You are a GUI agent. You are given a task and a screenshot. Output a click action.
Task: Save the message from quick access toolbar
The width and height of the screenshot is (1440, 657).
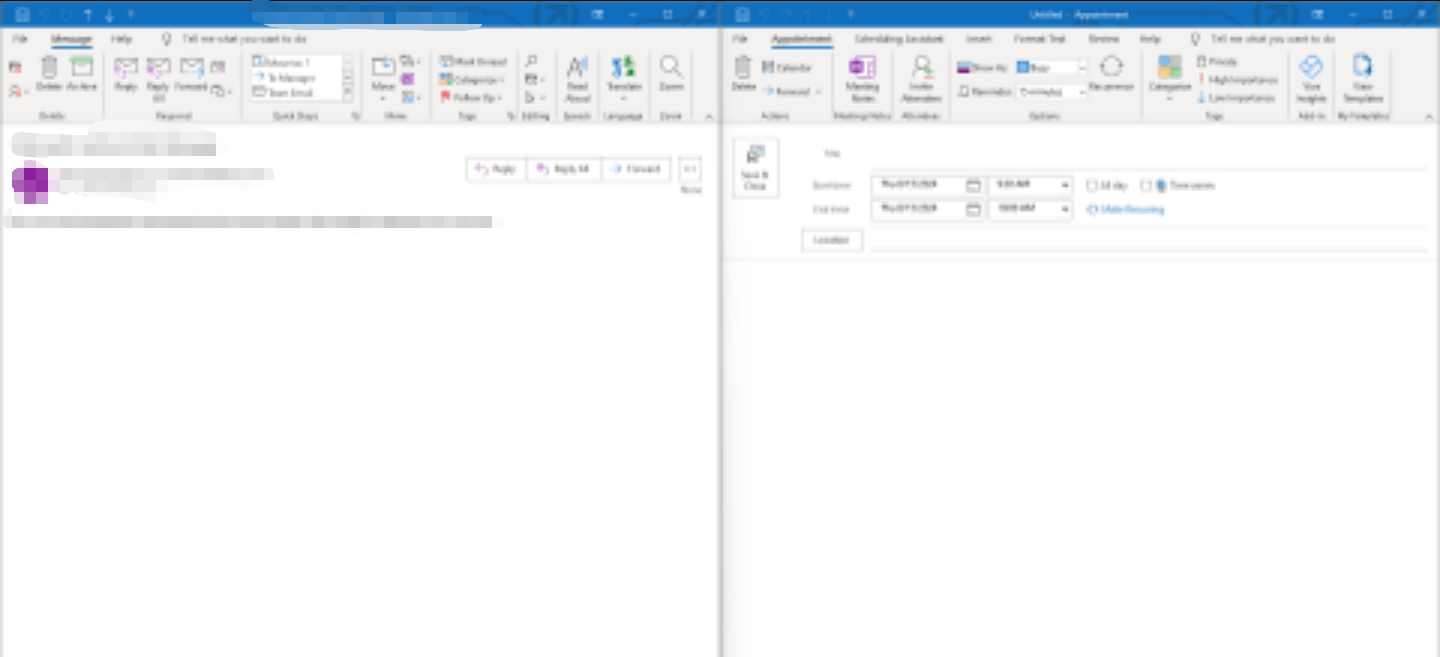coord(22,14)
